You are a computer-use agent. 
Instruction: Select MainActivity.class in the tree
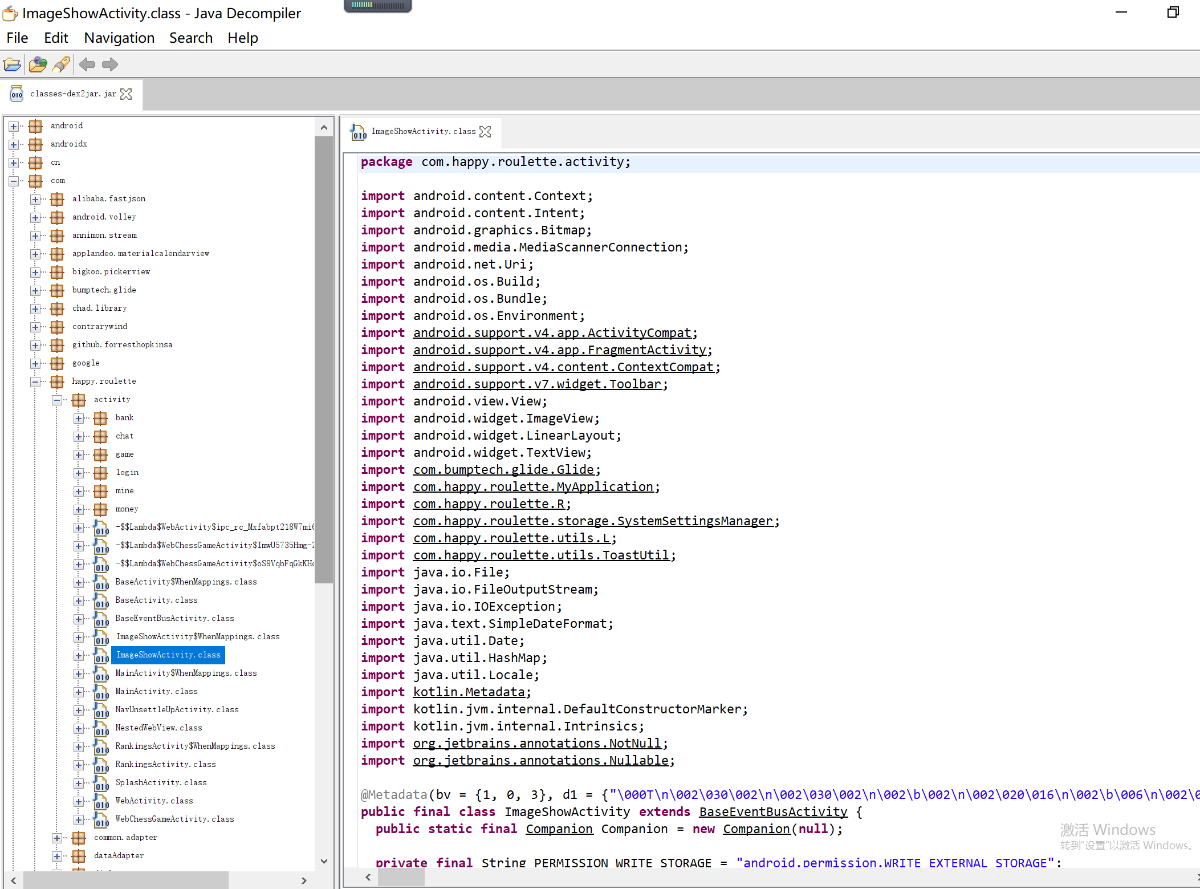156,691
